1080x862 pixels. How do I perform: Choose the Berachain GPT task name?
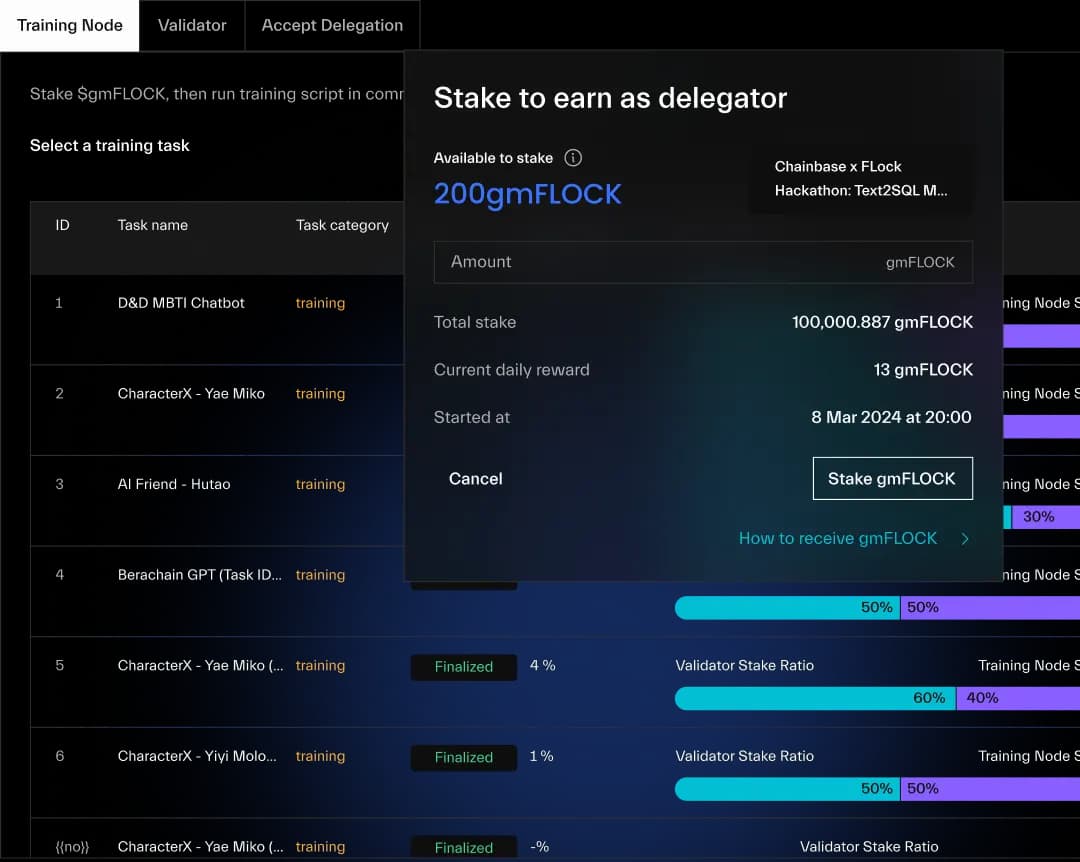tap(199, 575)
